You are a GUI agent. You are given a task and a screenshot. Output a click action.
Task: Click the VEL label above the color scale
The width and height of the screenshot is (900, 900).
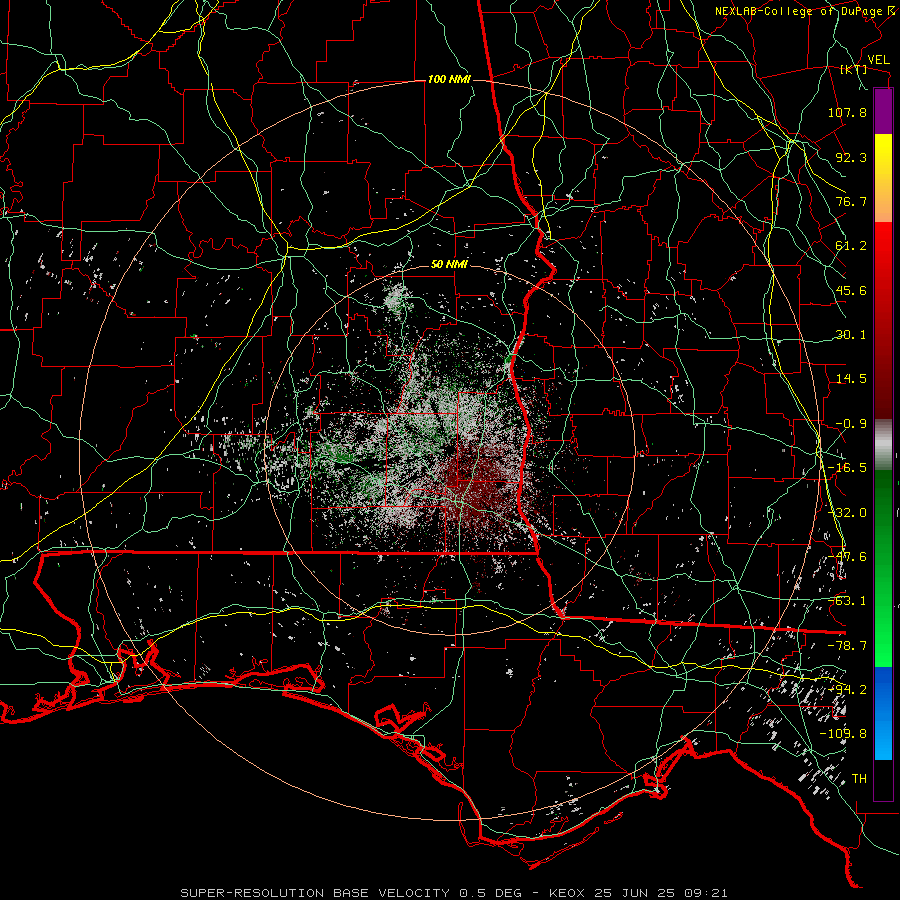pos(878,60)
